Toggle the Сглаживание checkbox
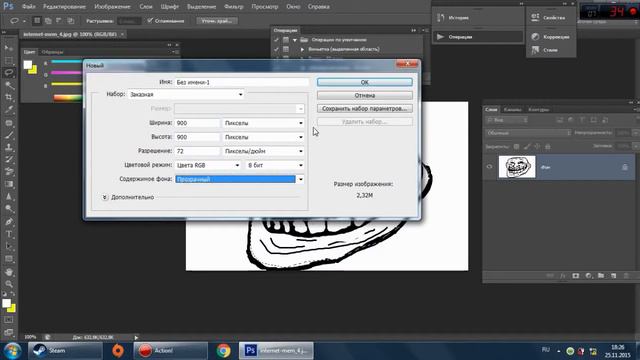640x360 pixels. [x=150, y=20]
